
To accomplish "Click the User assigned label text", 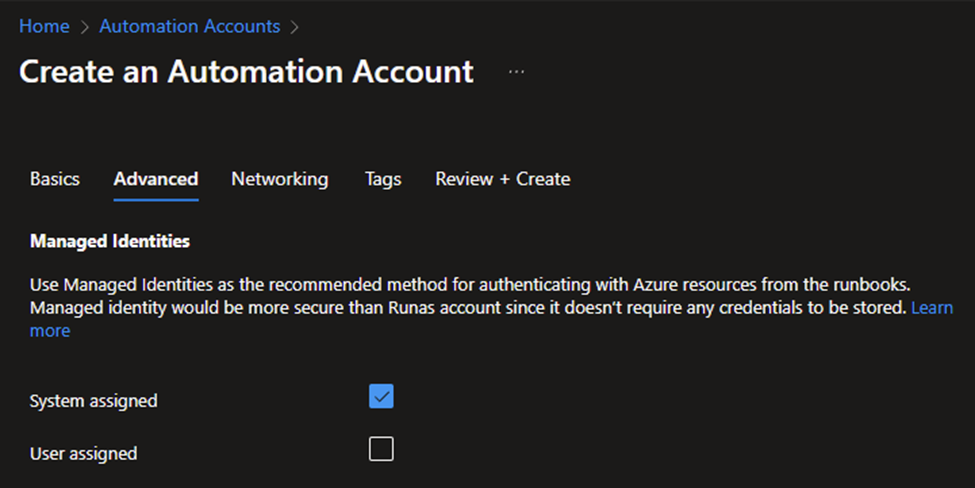I will pyautogui.click(x=83, y=454).
